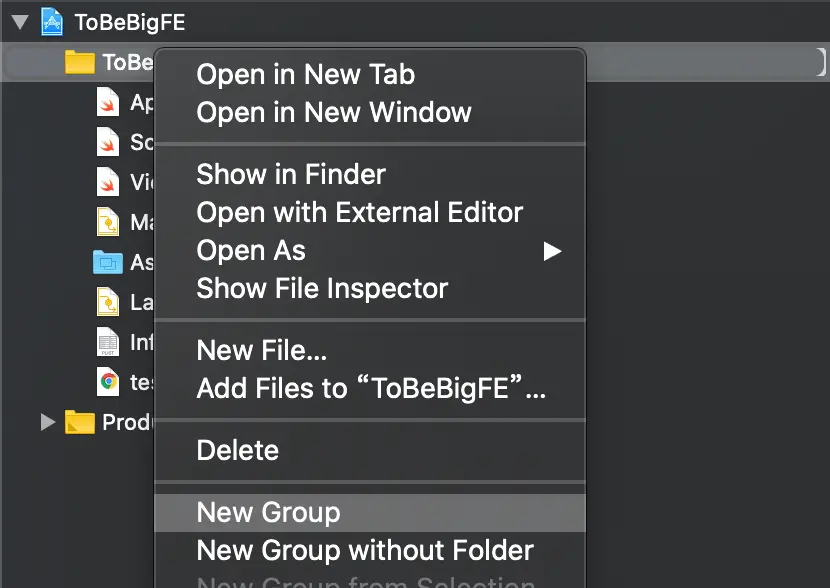Click the ToBeBigFE Xcode project icon
Viewport: 830px width, 588px height.
(x=52, y=21)
